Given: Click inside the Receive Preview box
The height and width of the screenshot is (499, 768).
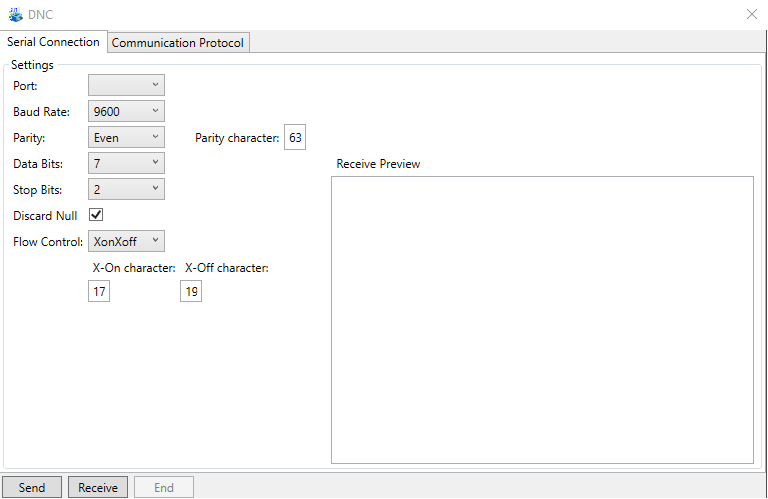Looking at the screenshot, I should coord(542,320).
